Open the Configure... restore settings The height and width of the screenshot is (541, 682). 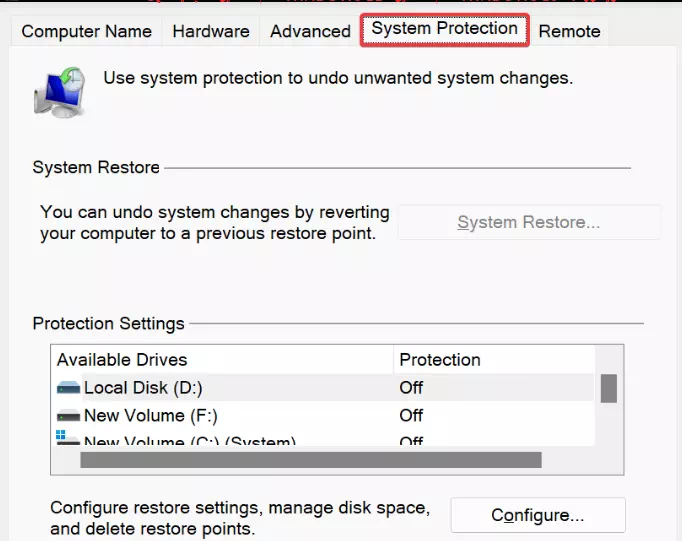click(538, 515)
